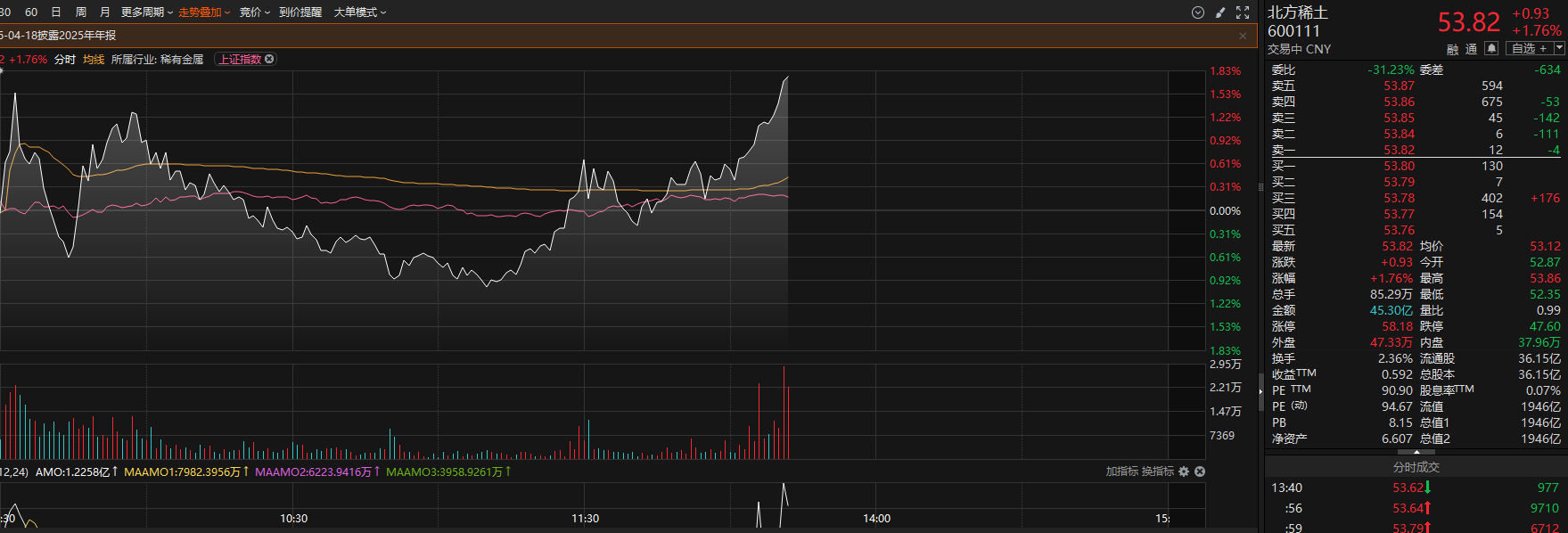Image resolution: width=1568 pixels, height=533 pixels.
Task: Click 委比 value -31.23%
Action: tap(1391, 70)
